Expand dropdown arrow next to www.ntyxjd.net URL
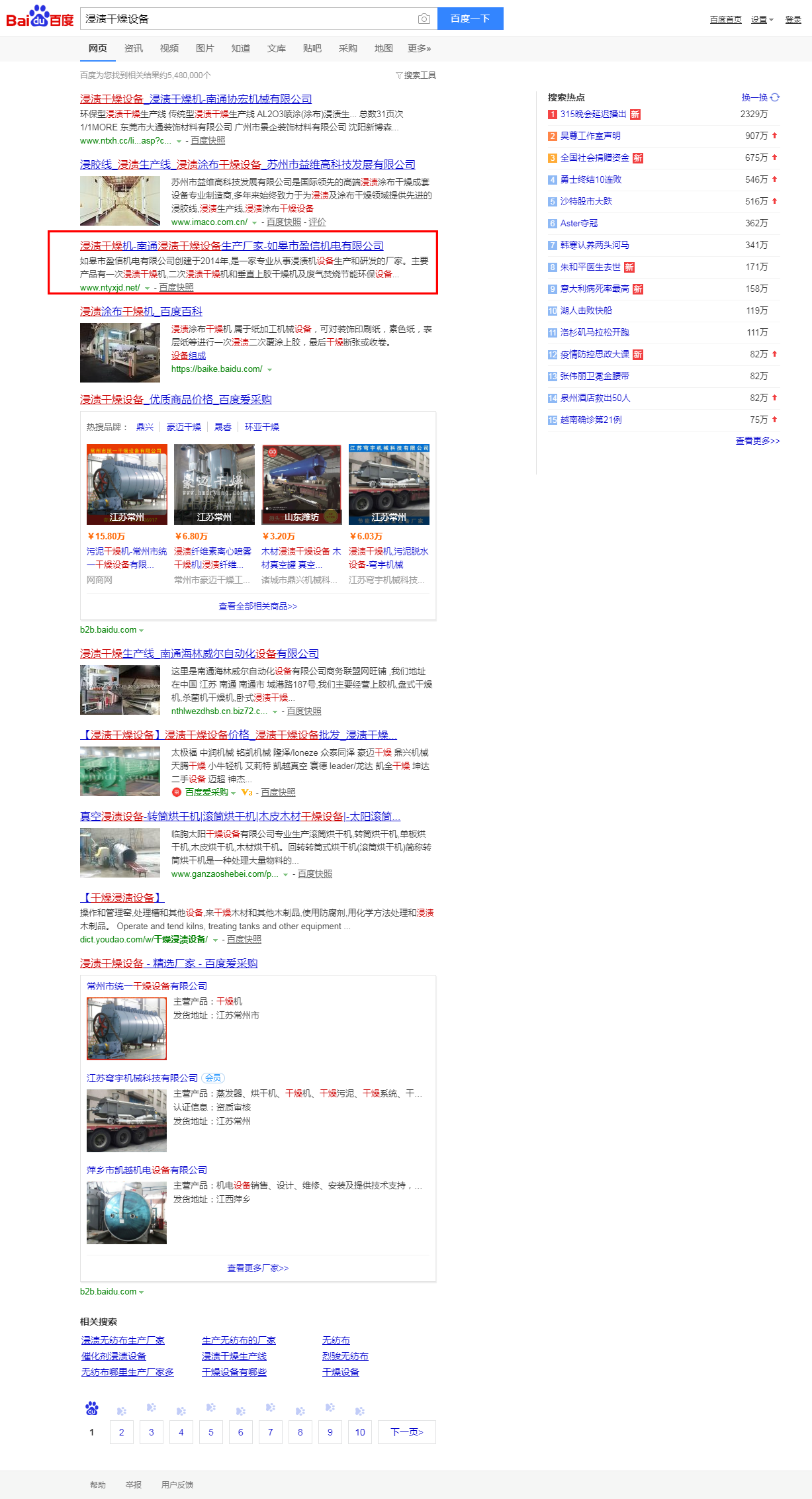The width and height of the screenshot is (812, 1499). pyautogui.click(x=147, y=288)
